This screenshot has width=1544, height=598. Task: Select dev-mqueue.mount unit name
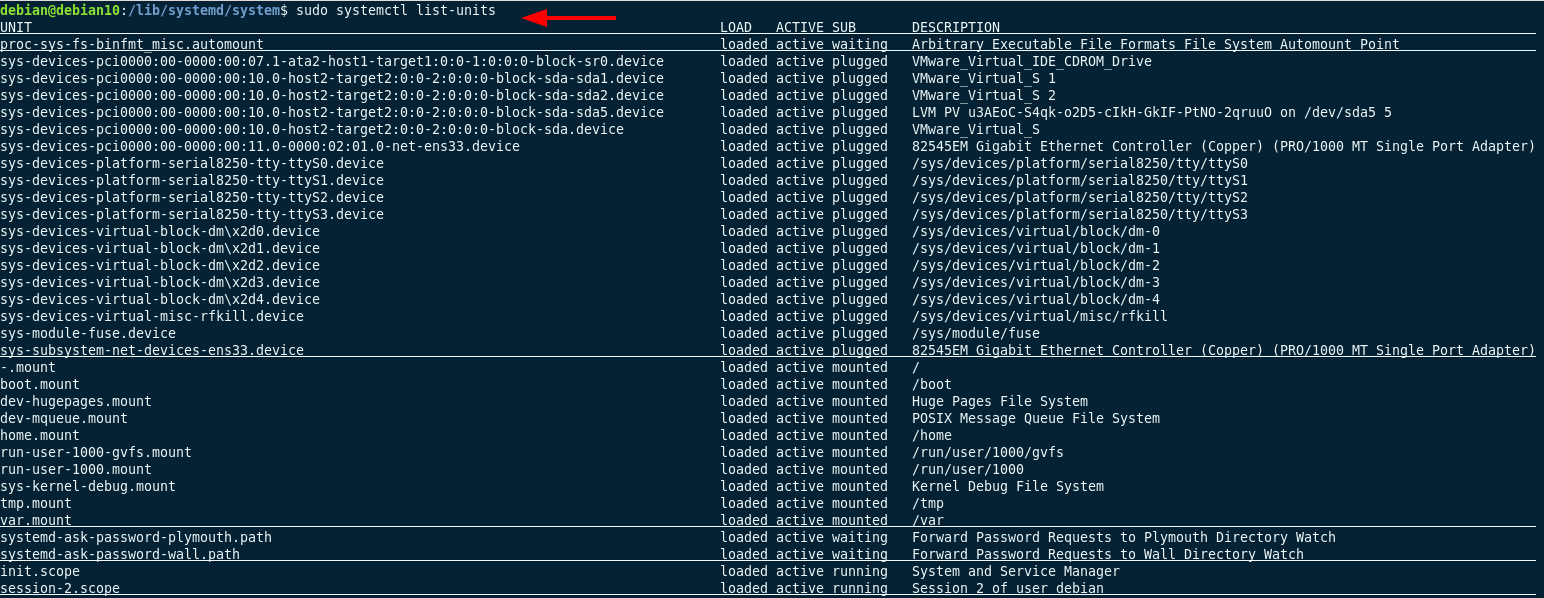[x=64, y=418]
